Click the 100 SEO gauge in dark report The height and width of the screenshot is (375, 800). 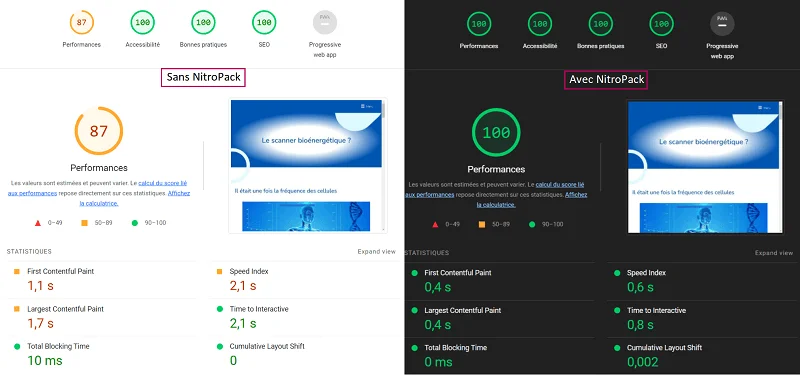(x=661, y=24)
